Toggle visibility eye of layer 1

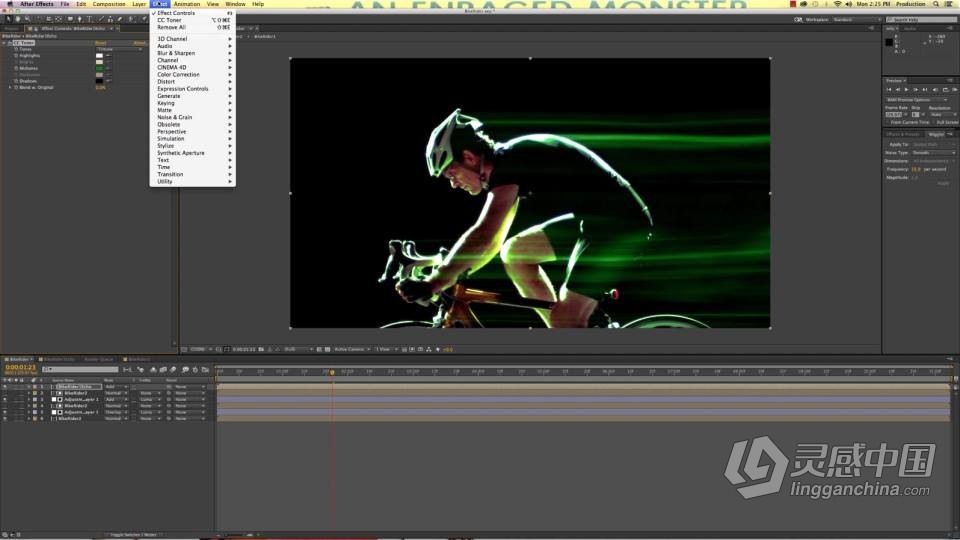pos(5,386)
